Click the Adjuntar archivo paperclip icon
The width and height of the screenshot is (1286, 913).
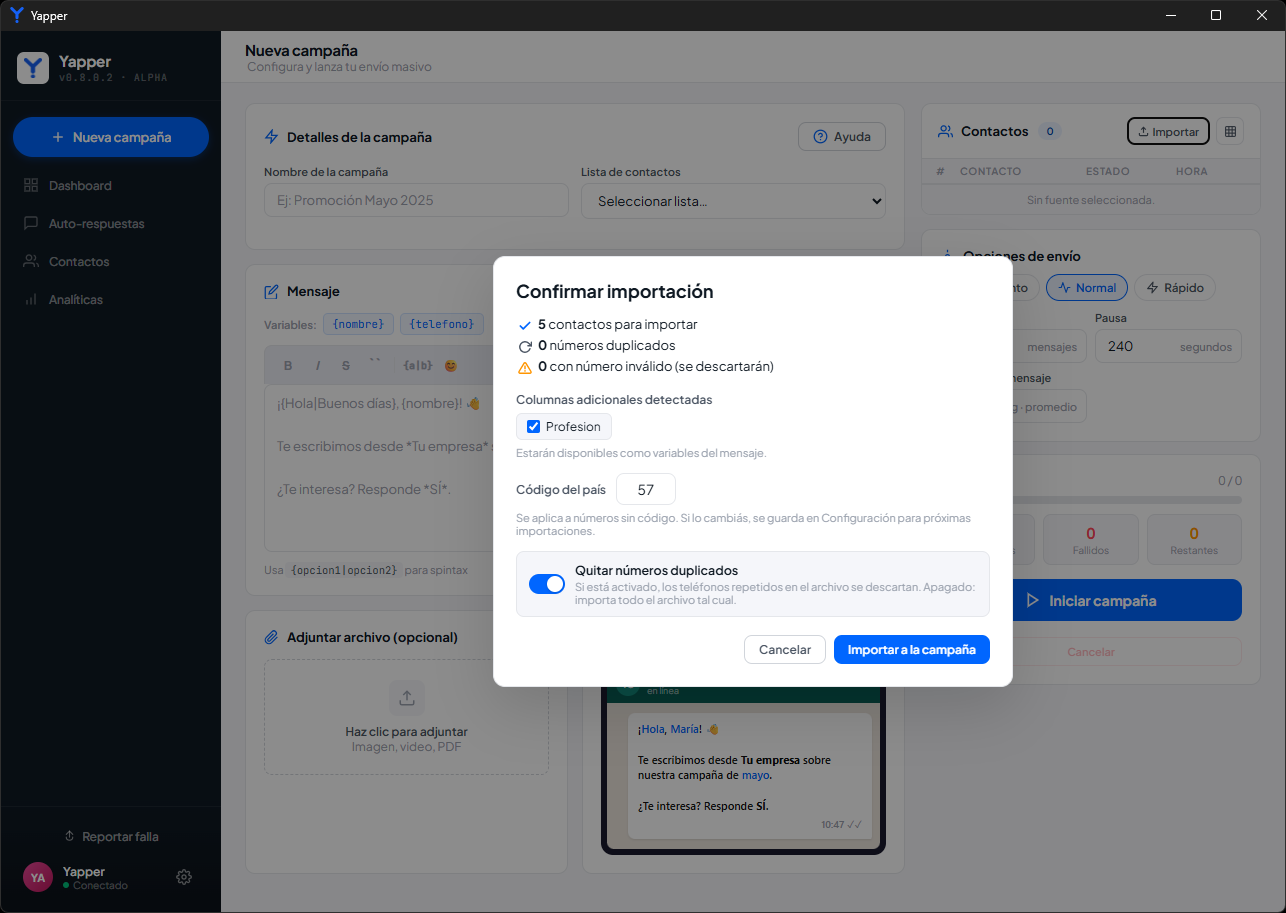pos(271,637)
